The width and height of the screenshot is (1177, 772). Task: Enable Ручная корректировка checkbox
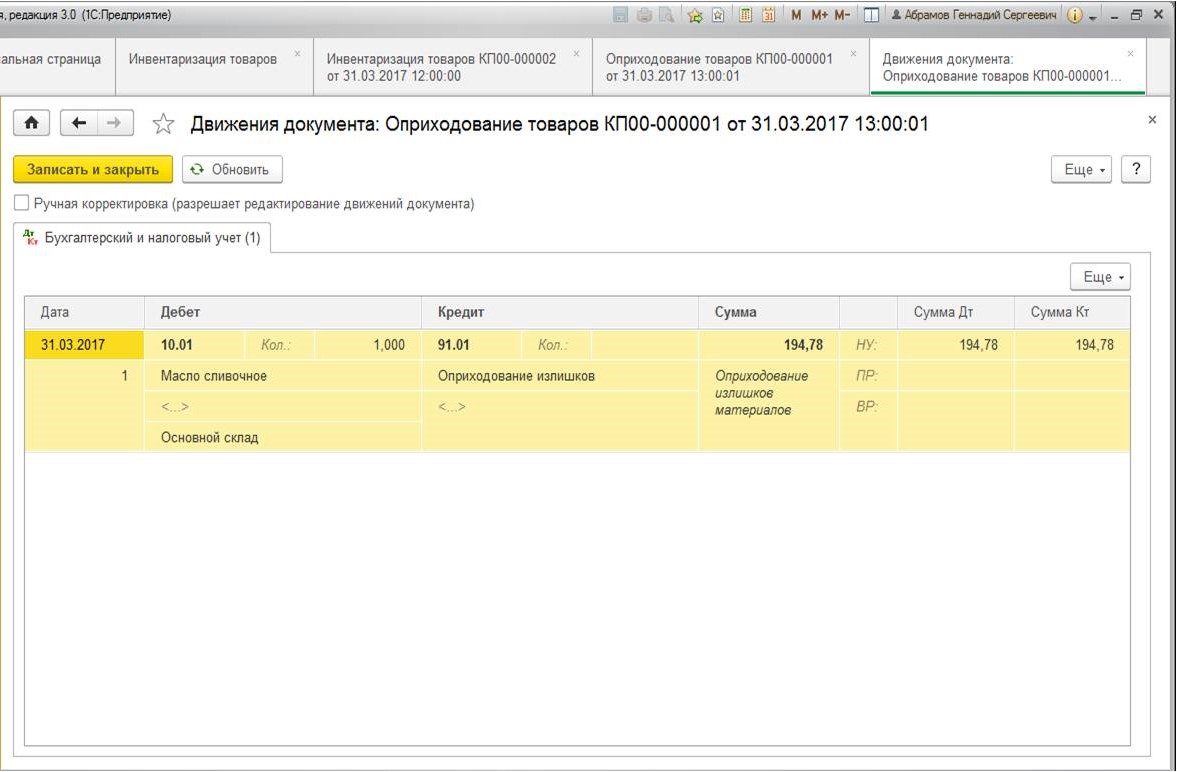click(22, 203)
